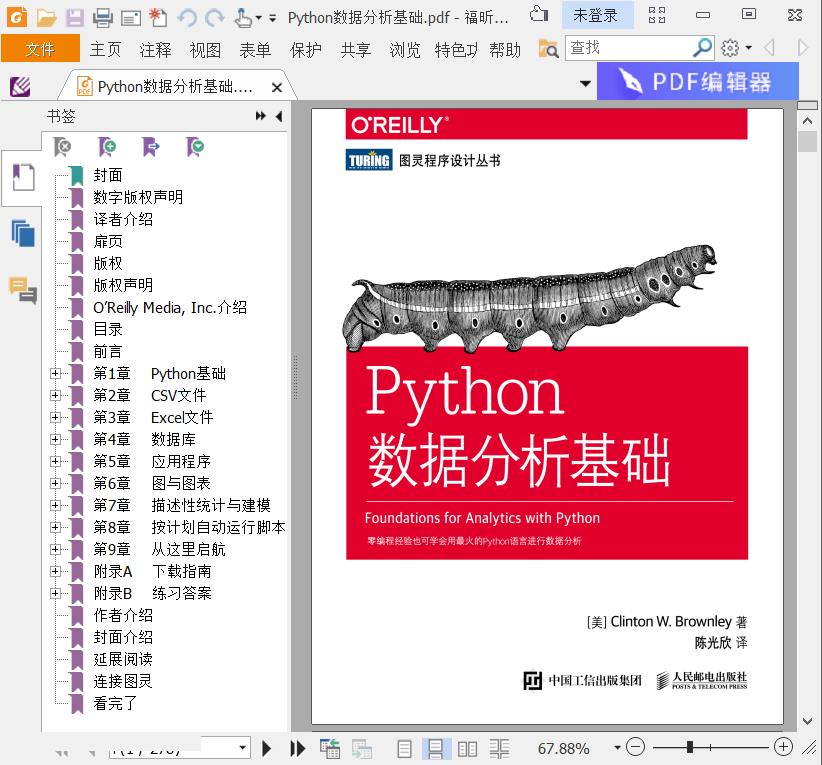
Task: Open the quick access toolbar dropdown
Action: coord(273,18)
